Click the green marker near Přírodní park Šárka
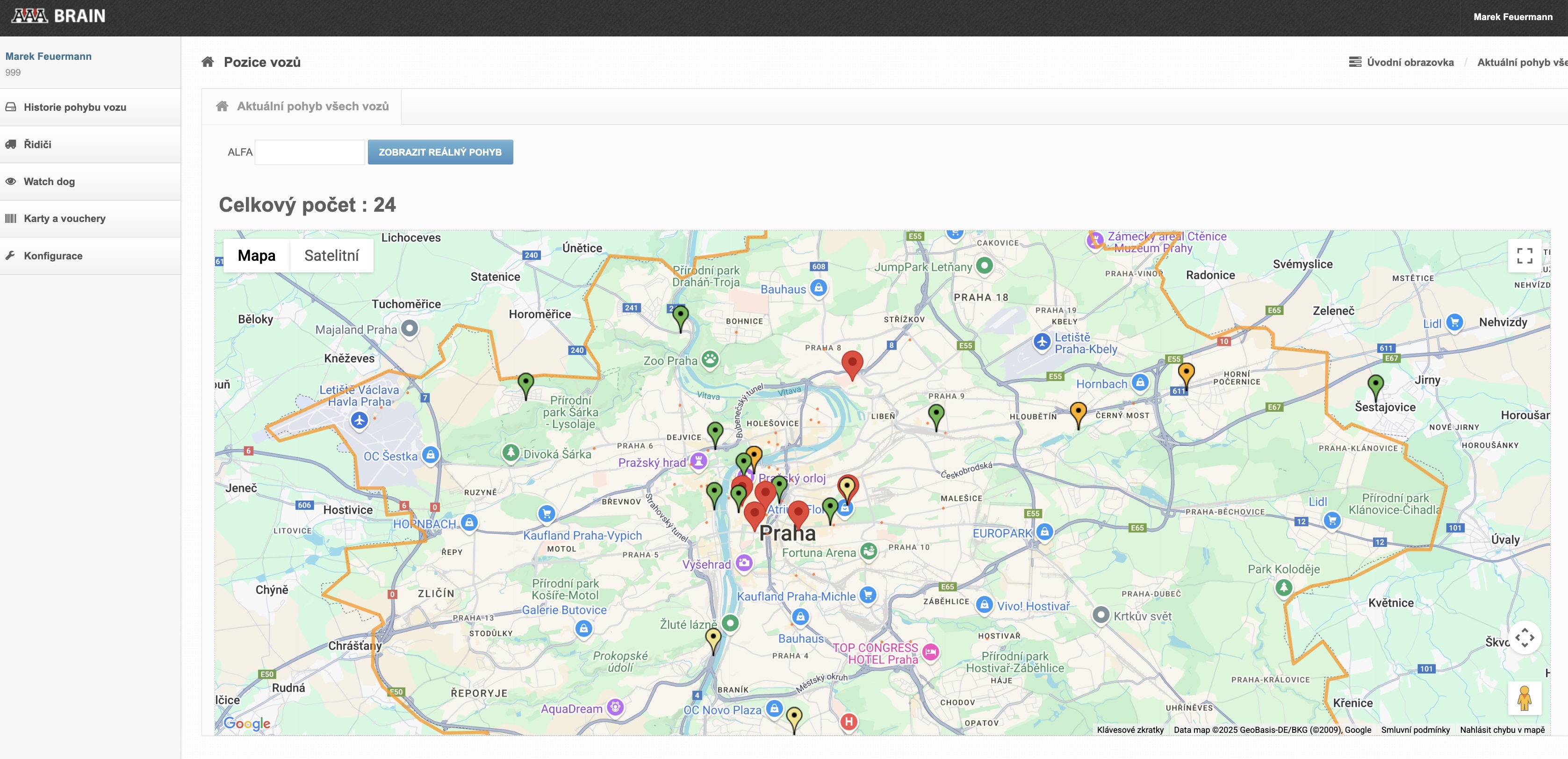 pyautogui.click(x=526, y=387)
